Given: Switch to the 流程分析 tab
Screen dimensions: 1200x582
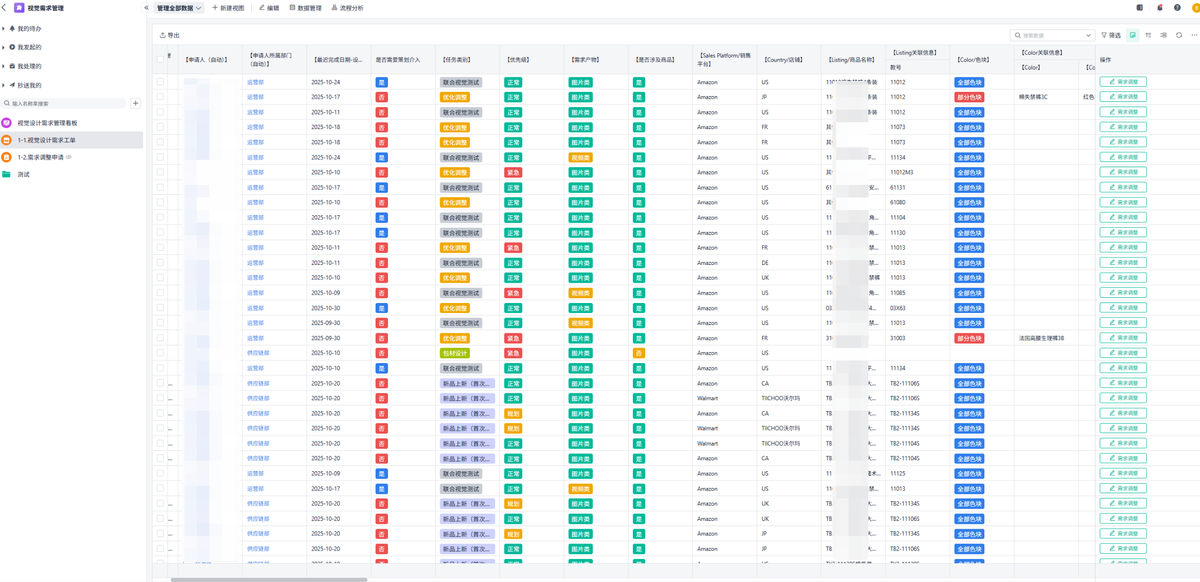Looking at the screenshot, I should pyautogui.click(x=347, y=8).
